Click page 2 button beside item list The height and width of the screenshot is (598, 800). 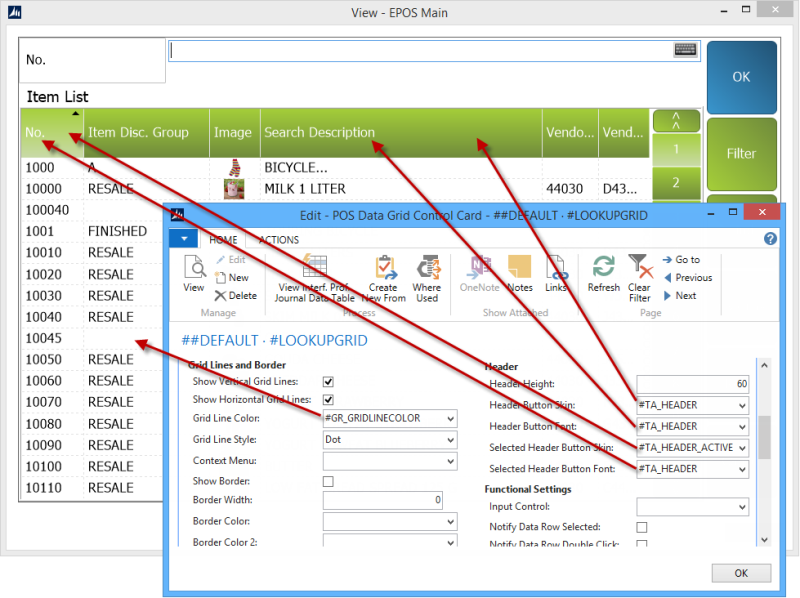[x=676, y=183]
